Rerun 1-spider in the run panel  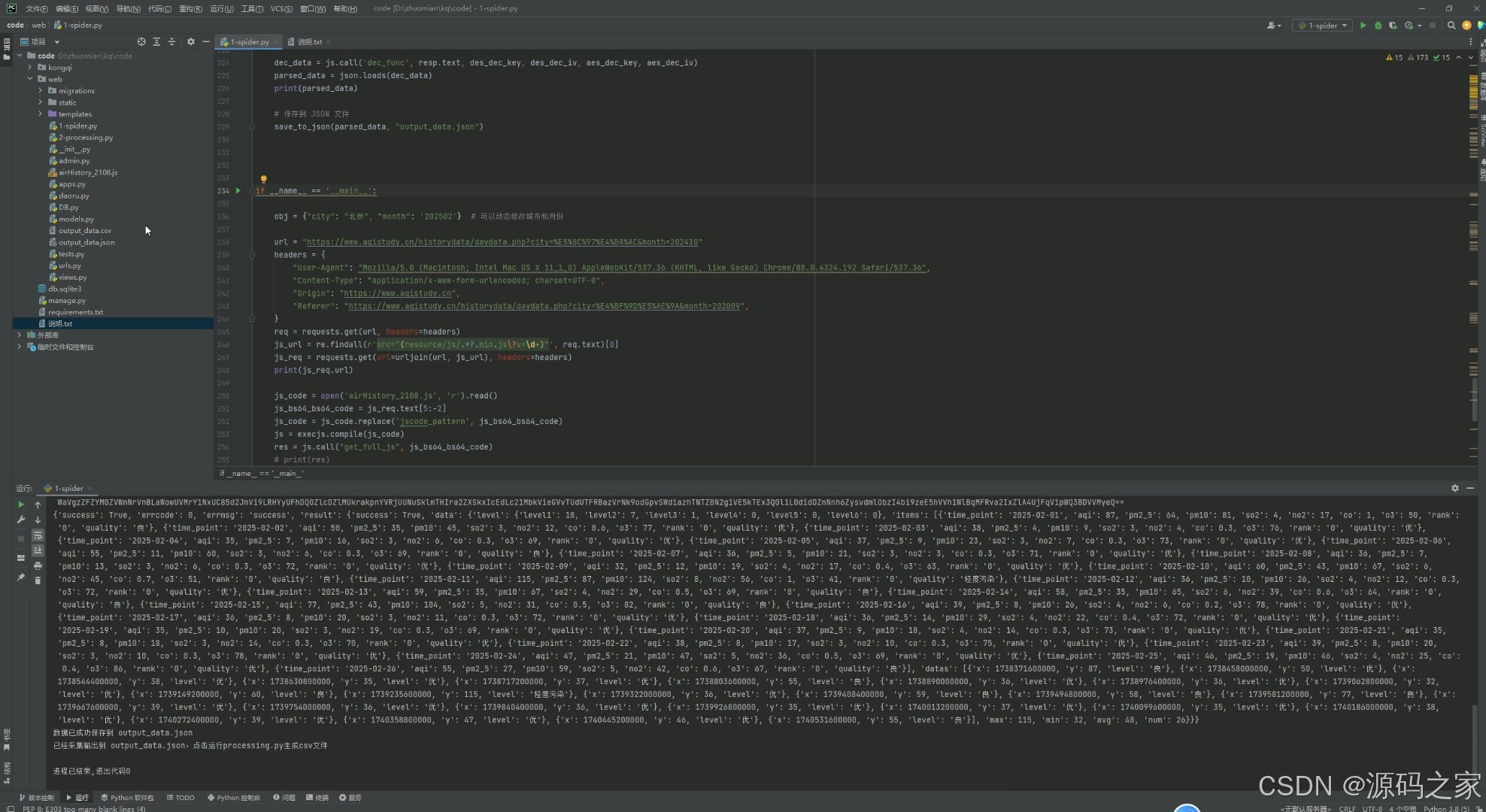pos(21,504)
